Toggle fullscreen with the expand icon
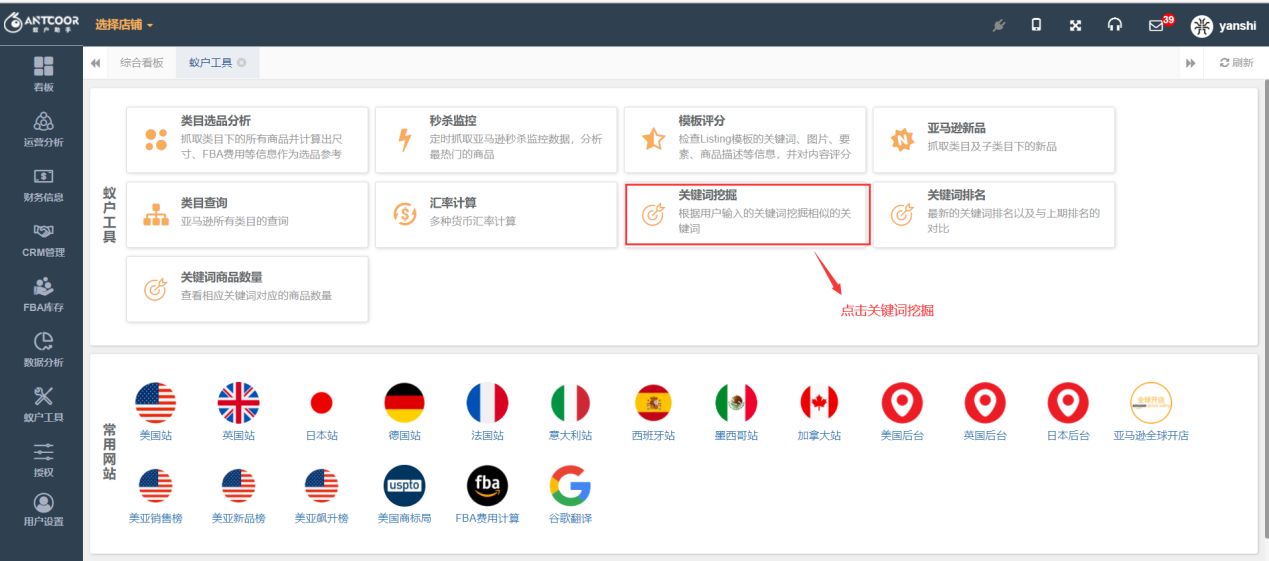1269x561 pixels. [1076, 25]
